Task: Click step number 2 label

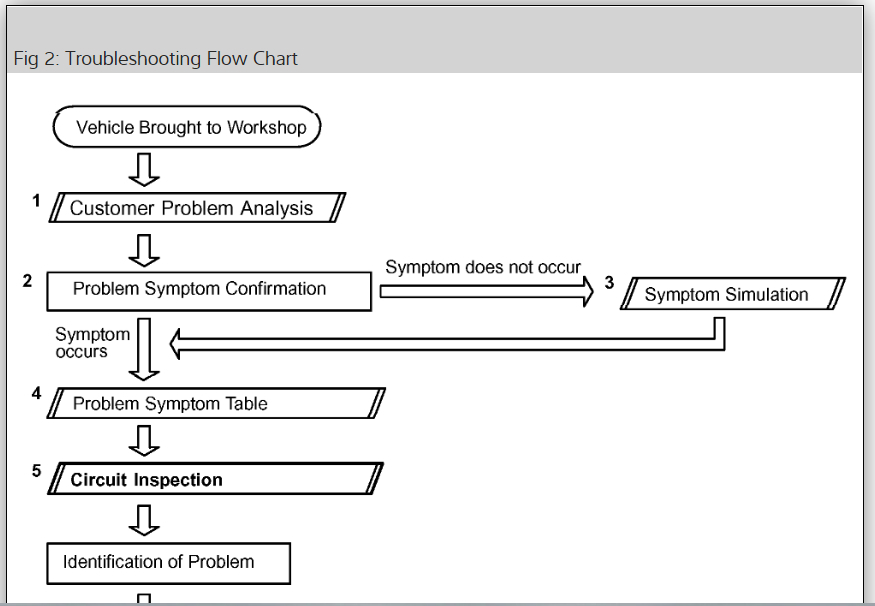Action: [x=27, y=281]
